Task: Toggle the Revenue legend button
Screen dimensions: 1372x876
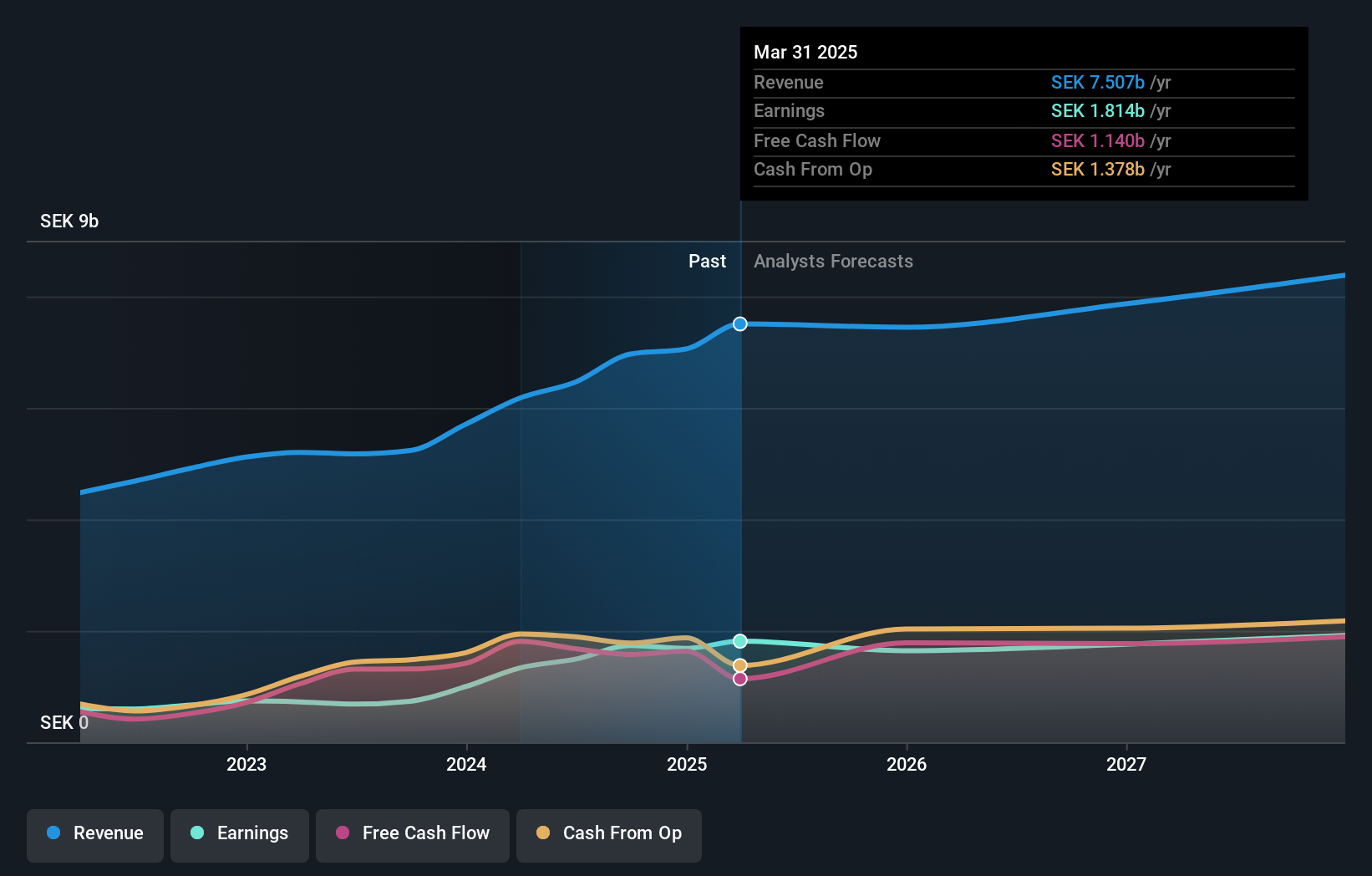Action: (x=95, y=835)
